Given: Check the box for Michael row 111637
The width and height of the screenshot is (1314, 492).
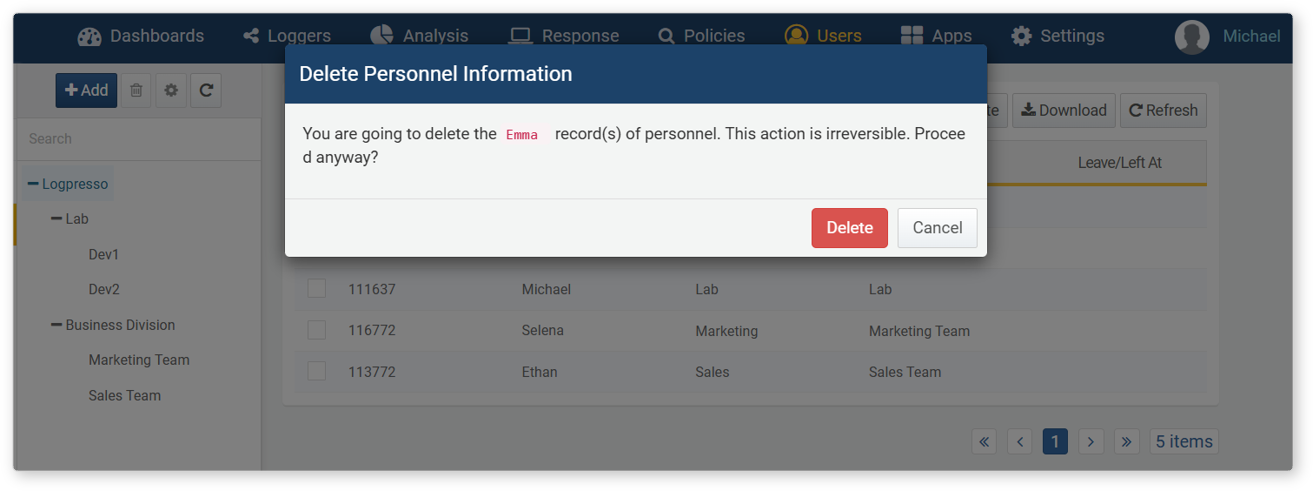Looking at the screenshot, I should click(x=317, y=289).
